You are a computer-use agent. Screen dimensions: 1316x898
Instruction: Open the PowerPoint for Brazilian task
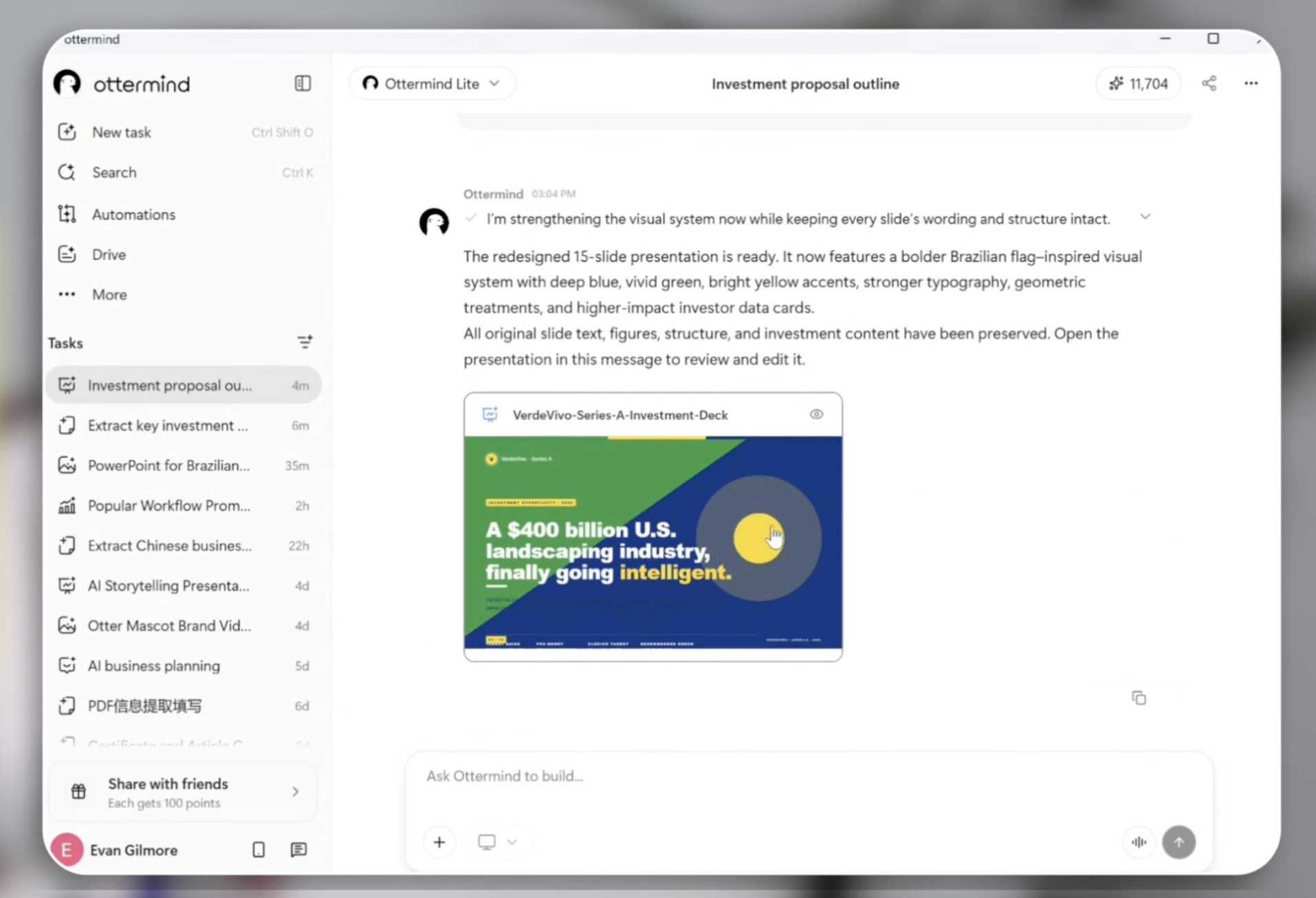184,466
